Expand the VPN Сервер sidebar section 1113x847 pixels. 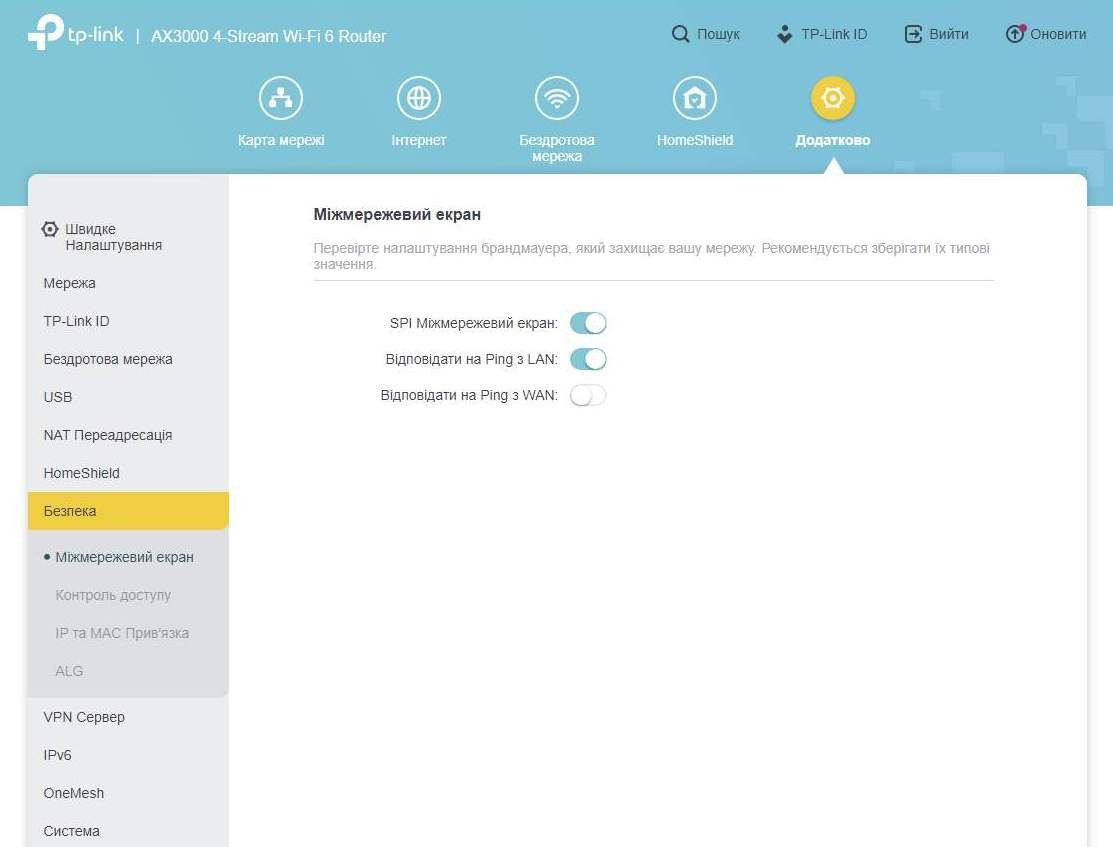(84, 717)
